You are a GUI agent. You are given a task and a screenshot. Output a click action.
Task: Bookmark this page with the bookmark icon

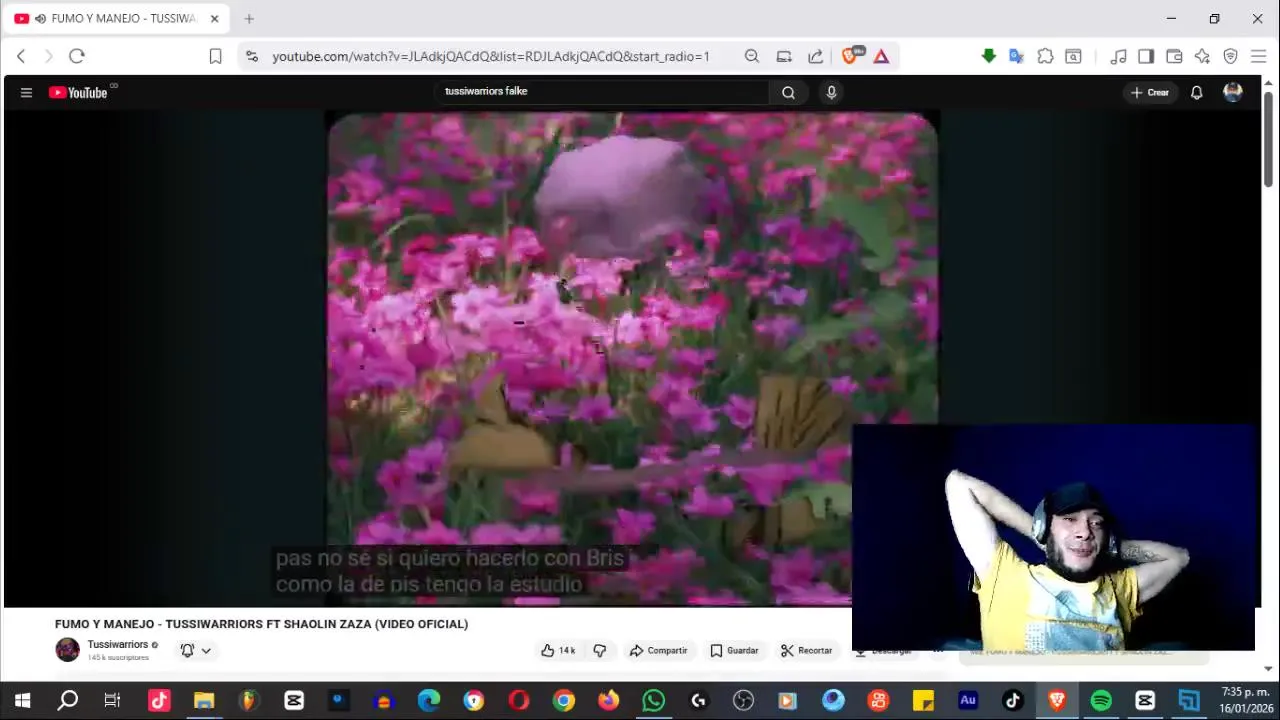click(x=215, y=57)
